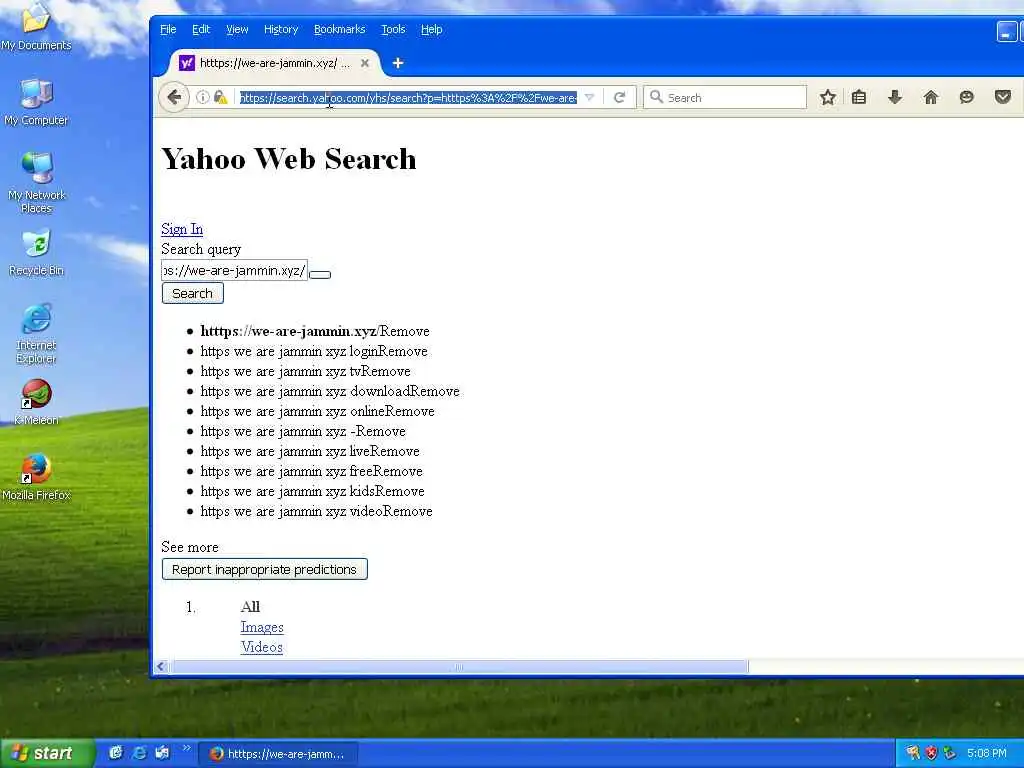
Task: Click the Sign In link
Action: pyautogui.click(x=182, y=229)
